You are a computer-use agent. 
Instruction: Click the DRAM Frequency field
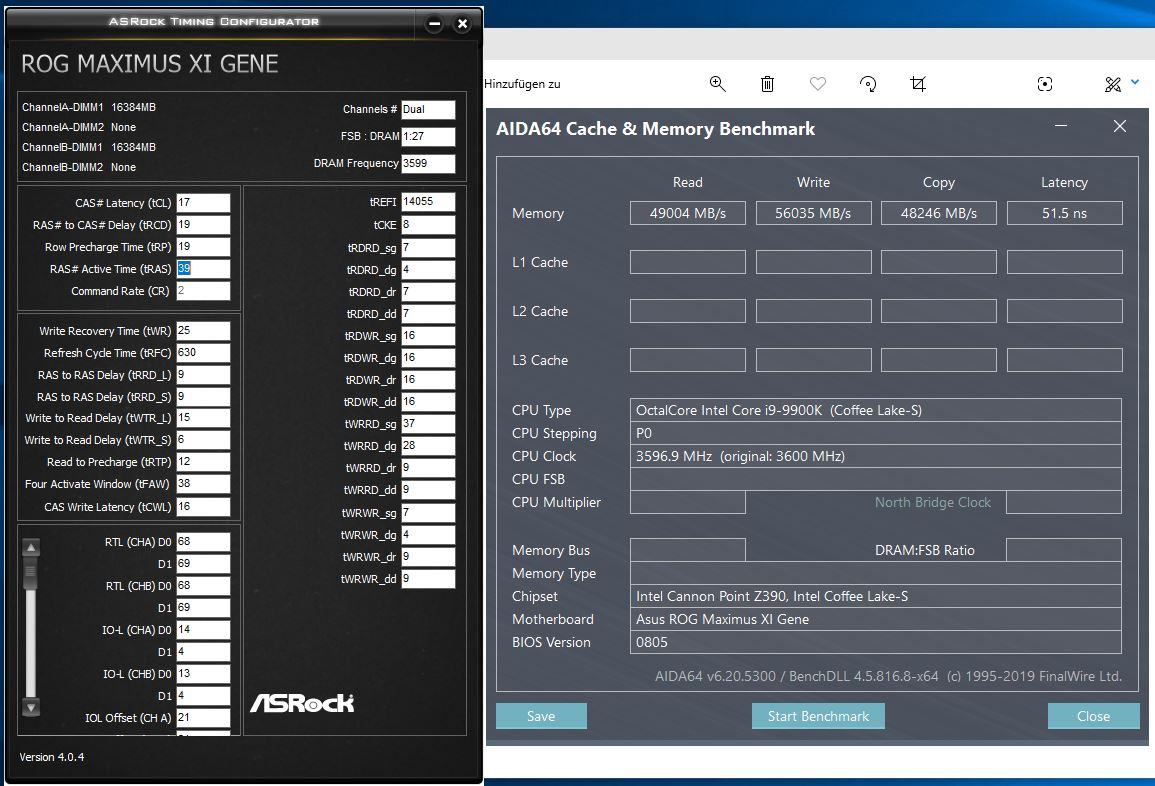pos(428,164)
